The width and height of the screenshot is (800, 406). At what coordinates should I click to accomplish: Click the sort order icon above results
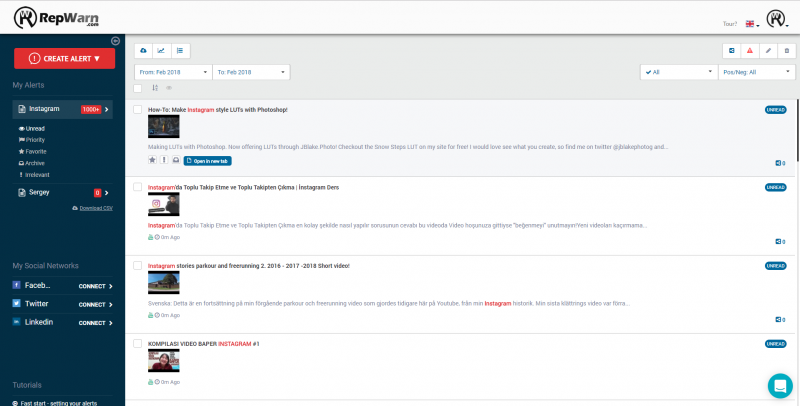155,88
